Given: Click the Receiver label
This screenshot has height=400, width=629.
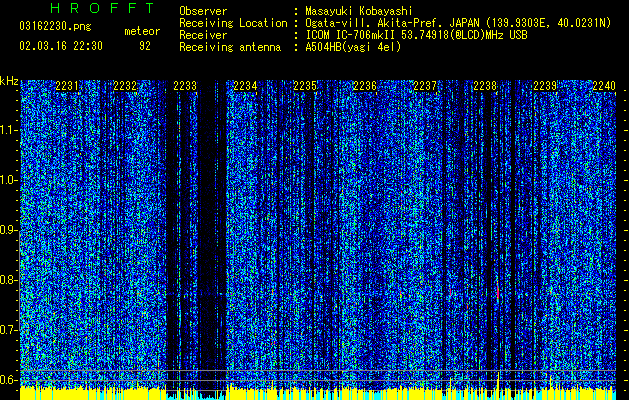Looking at the screenshot, I should [203, 35].
